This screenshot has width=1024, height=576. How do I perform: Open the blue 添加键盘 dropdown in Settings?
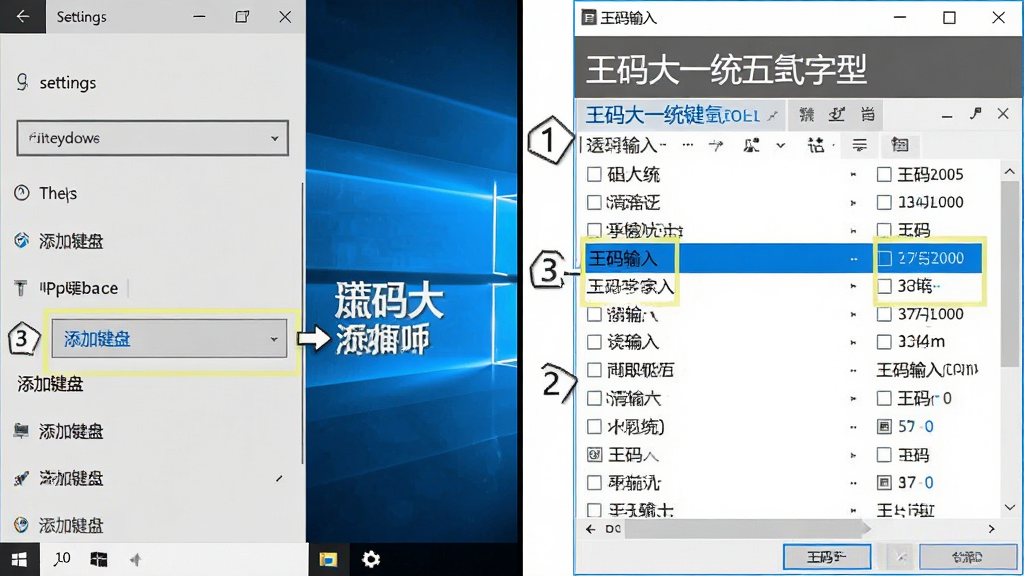coord(169,338)
